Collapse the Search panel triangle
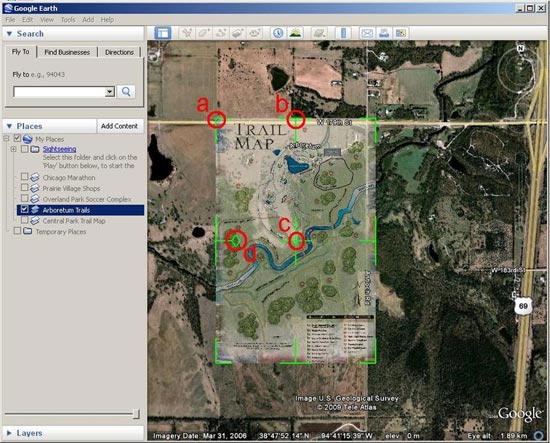 [9, 34]
